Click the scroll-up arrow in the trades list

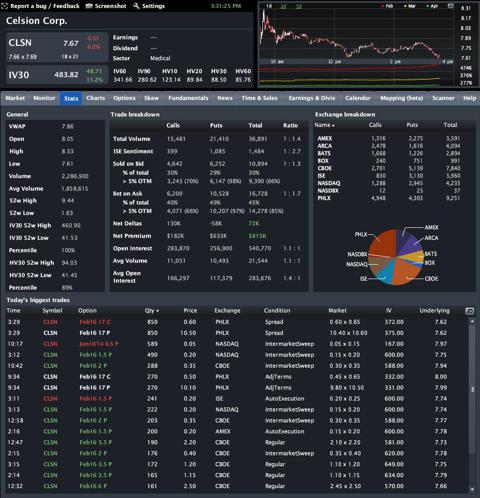[x=472, y=321]
